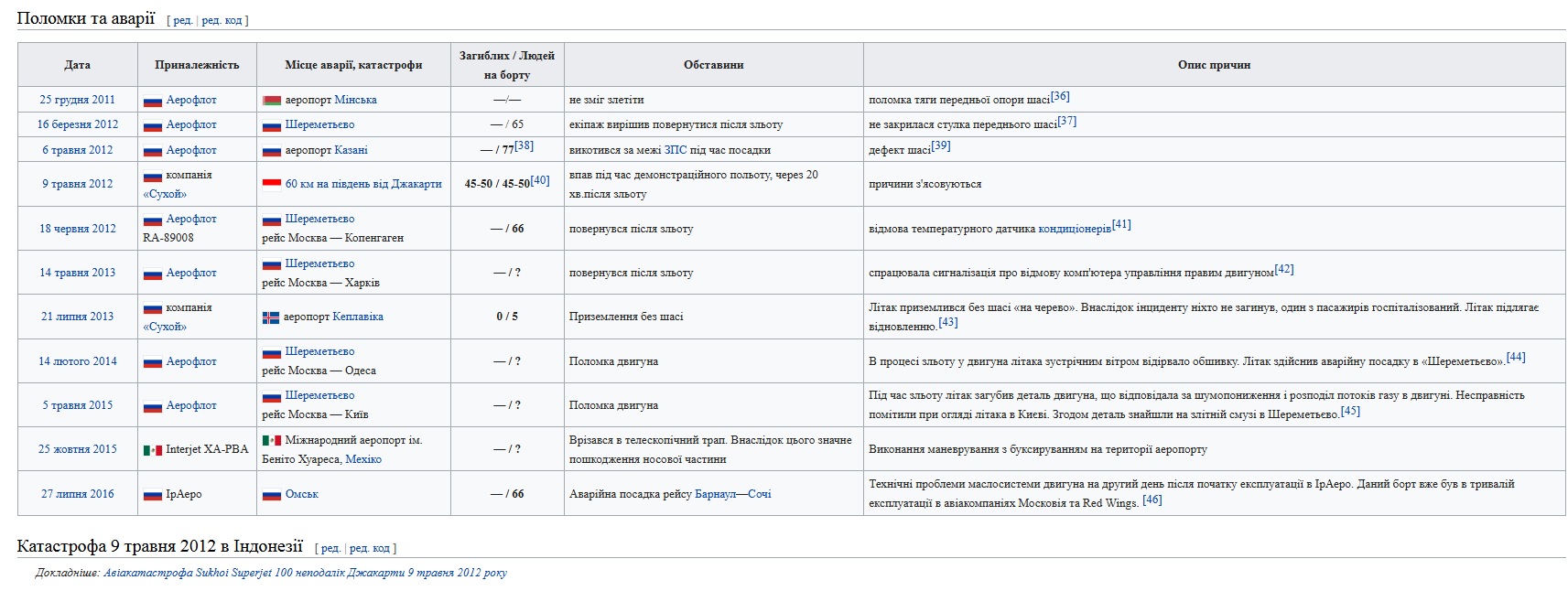Click the Russian flag beside Аерофлот, 5 травня 2015 row
Viewport: 1568px width, 591px height.
(x=153, y=406)
